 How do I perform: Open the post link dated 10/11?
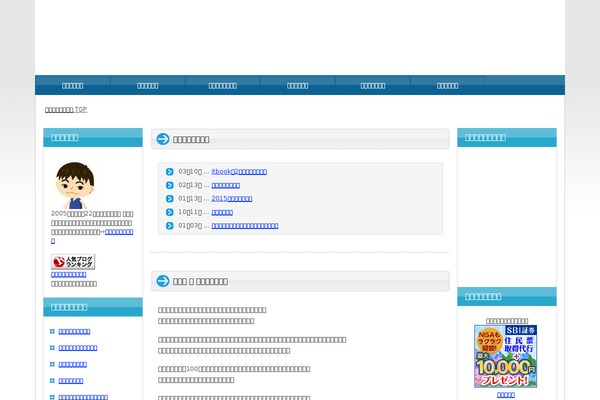(222, 212)
